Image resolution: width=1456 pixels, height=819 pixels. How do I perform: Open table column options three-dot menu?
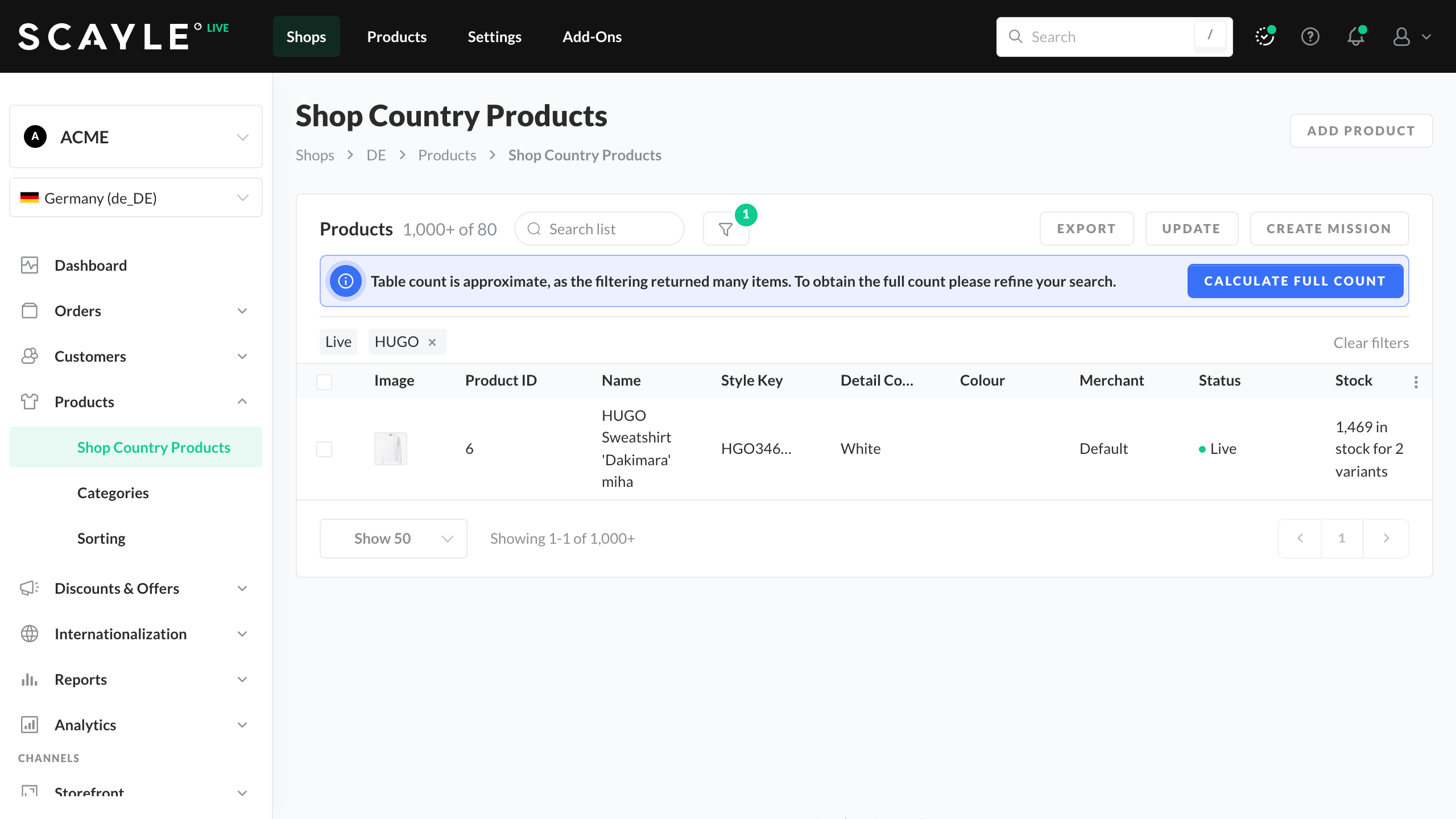pyautogui.click(x=1416, y=382)
